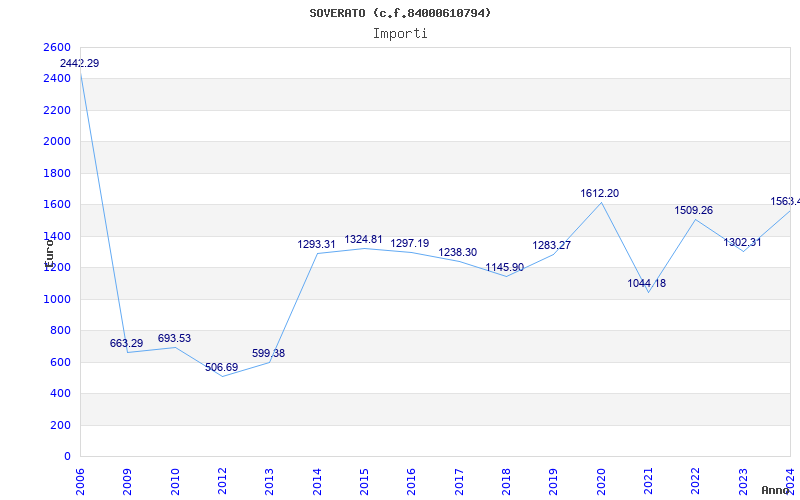This screenshot has width=800, height=500.
Task: Click the 2012 year on the x-axis
Action: pyautogui.click(x=223, y=479)
